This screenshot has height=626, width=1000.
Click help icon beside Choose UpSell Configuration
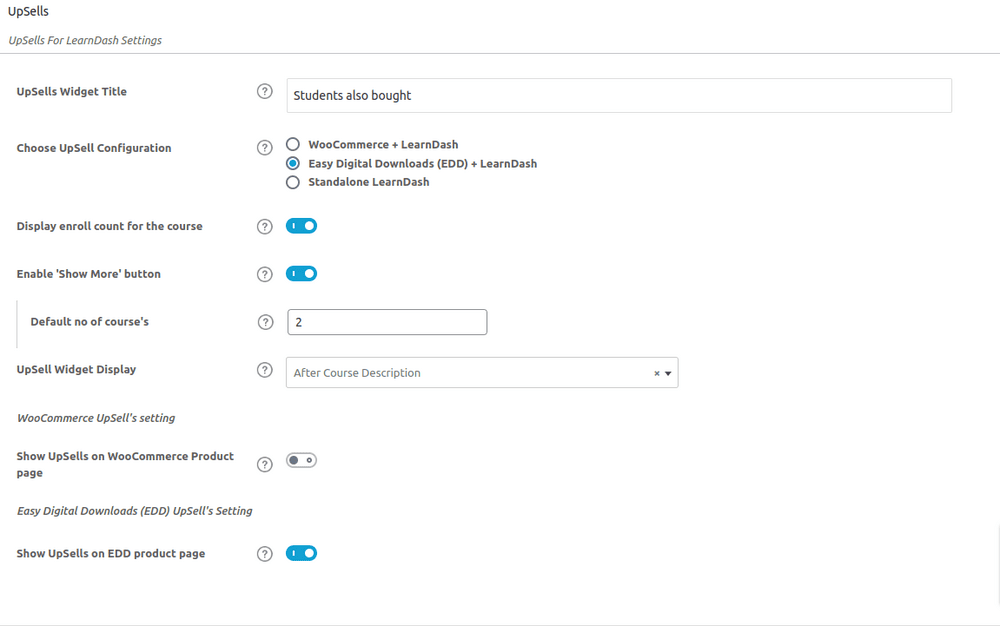point(264,146)
